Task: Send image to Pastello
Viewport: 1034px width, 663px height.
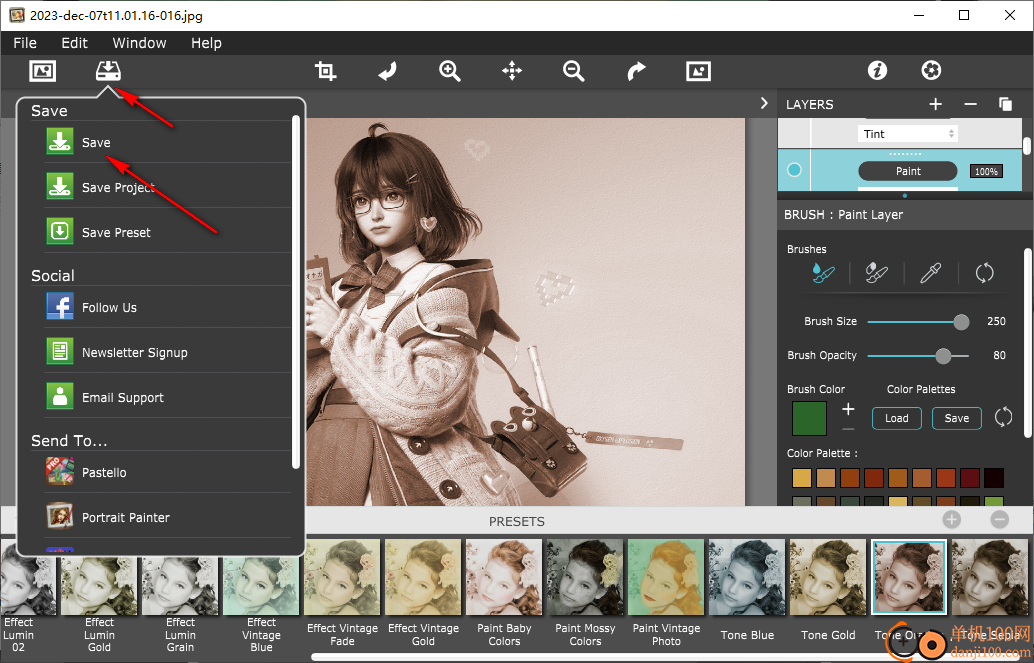Action: (167, 472)
